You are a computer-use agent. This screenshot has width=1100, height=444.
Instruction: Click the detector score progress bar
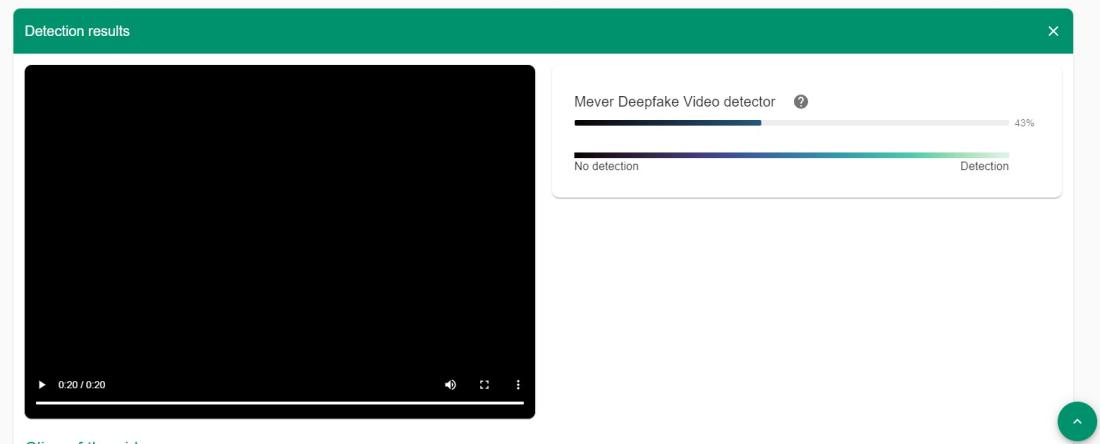pyautogui.click(x=667, y=123)
